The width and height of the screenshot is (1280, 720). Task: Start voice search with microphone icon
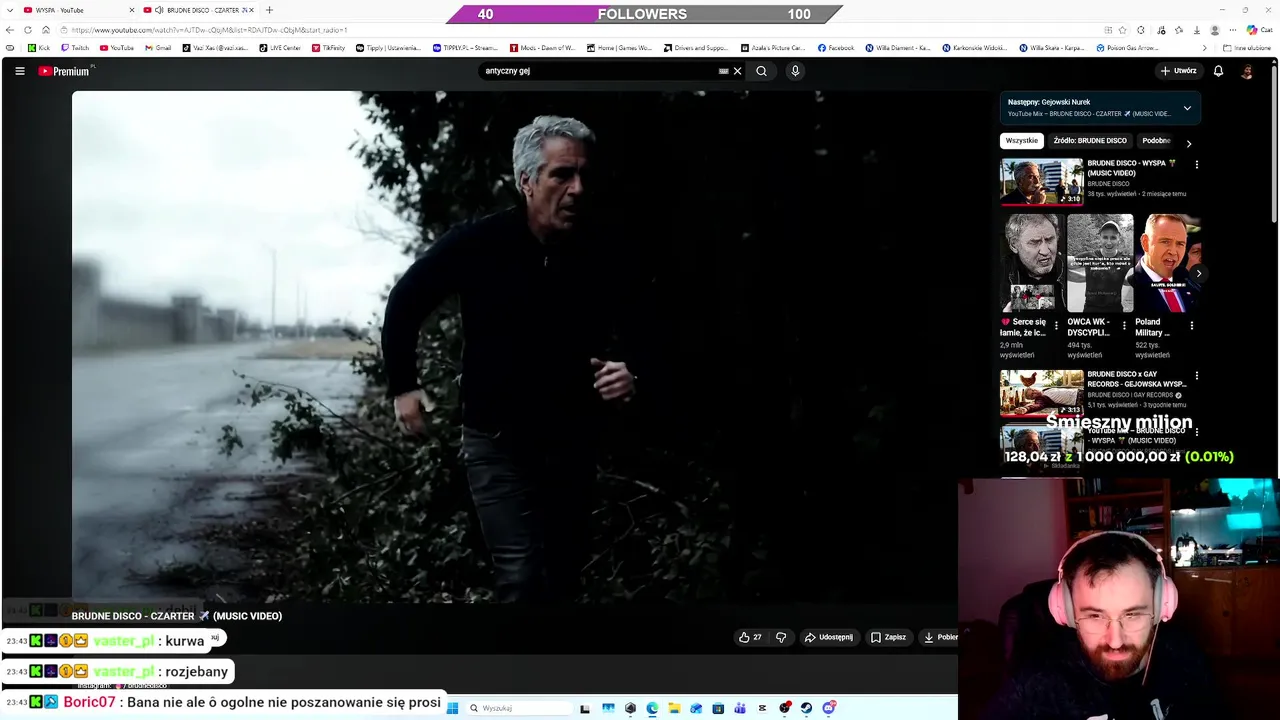(x=795, y=71)
